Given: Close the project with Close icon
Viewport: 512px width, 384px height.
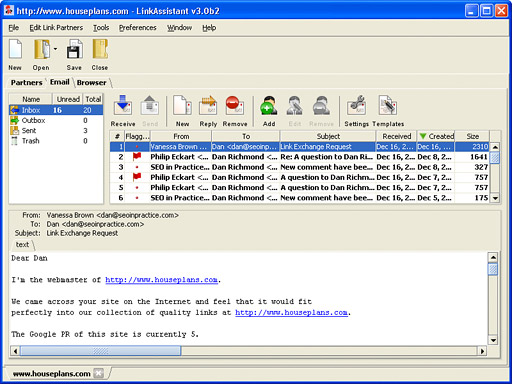Looking at the screenshot, I should (100, 50).
